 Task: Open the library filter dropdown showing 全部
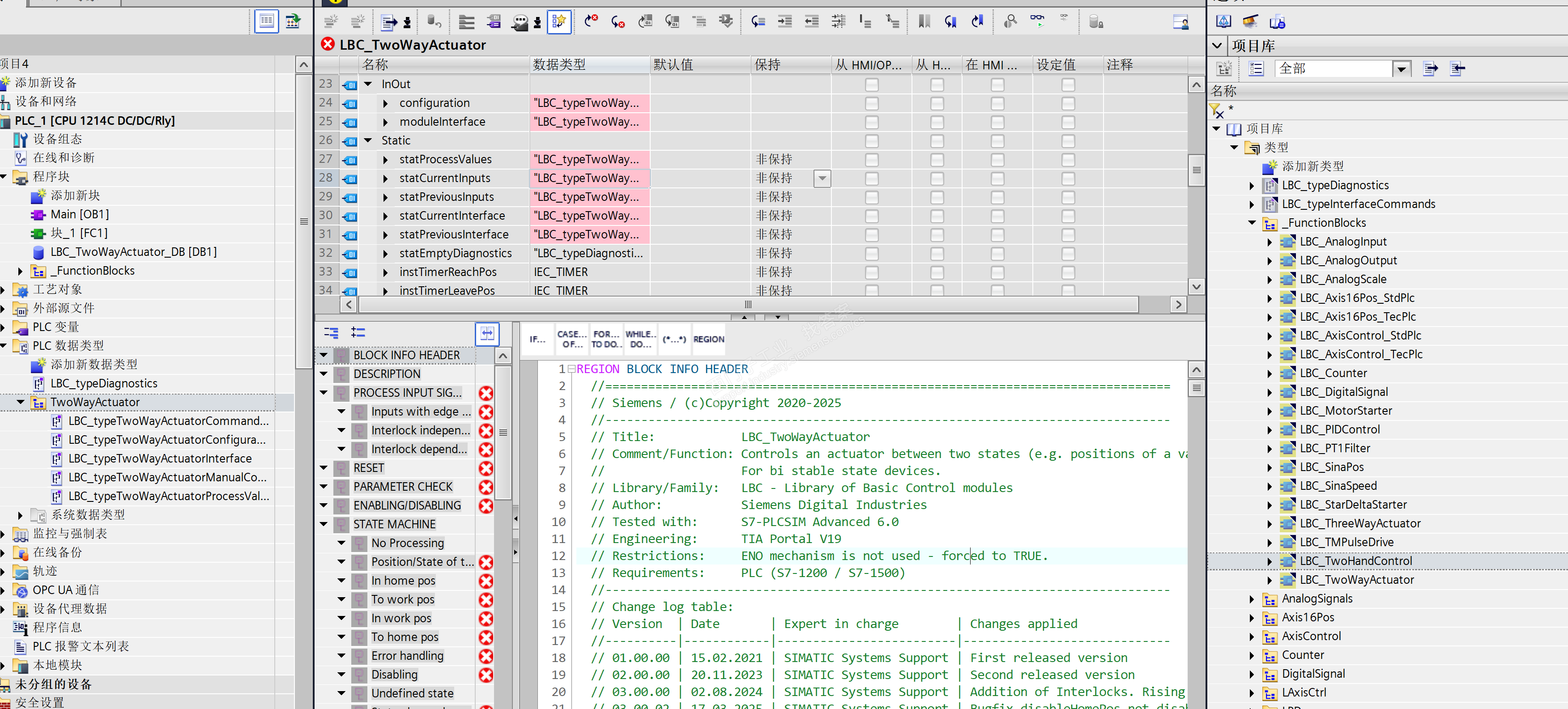click(x=1401, y=69)
